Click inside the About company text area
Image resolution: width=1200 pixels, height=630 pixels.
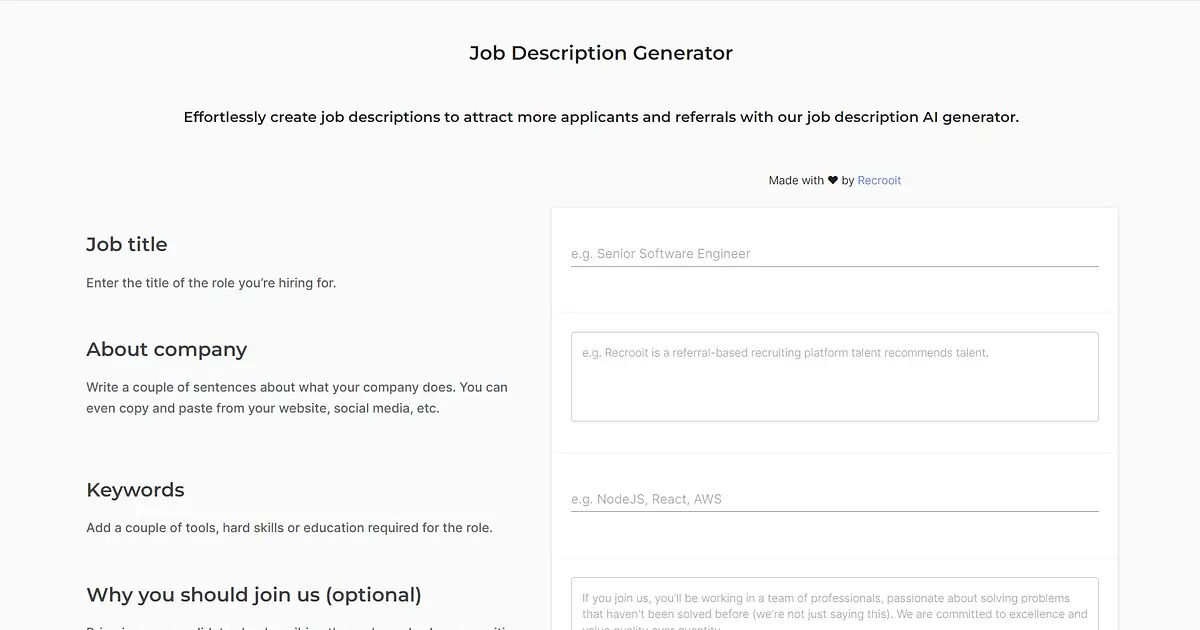(x=835, y=377)
